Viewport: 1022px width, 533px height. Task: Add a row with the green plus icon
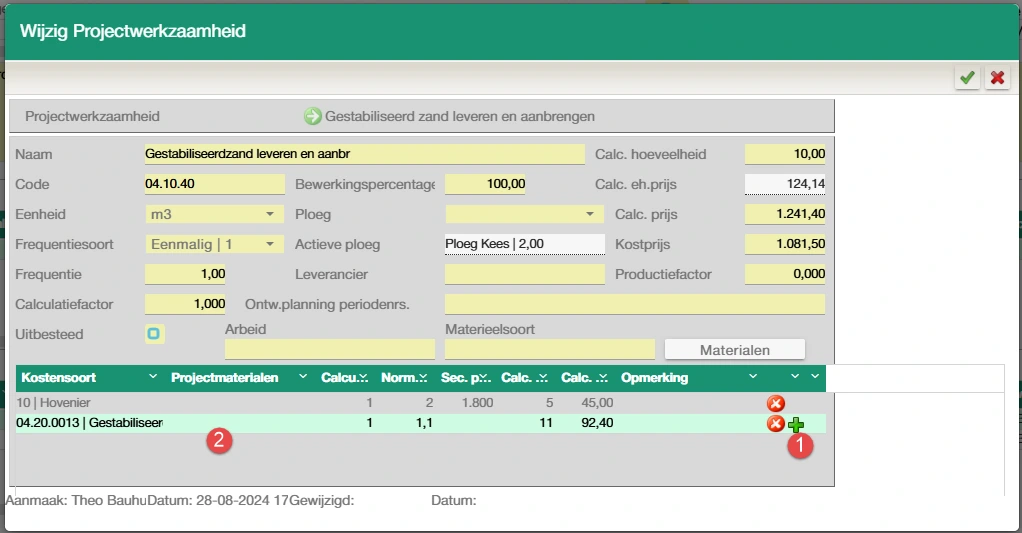tap(796, 425)
